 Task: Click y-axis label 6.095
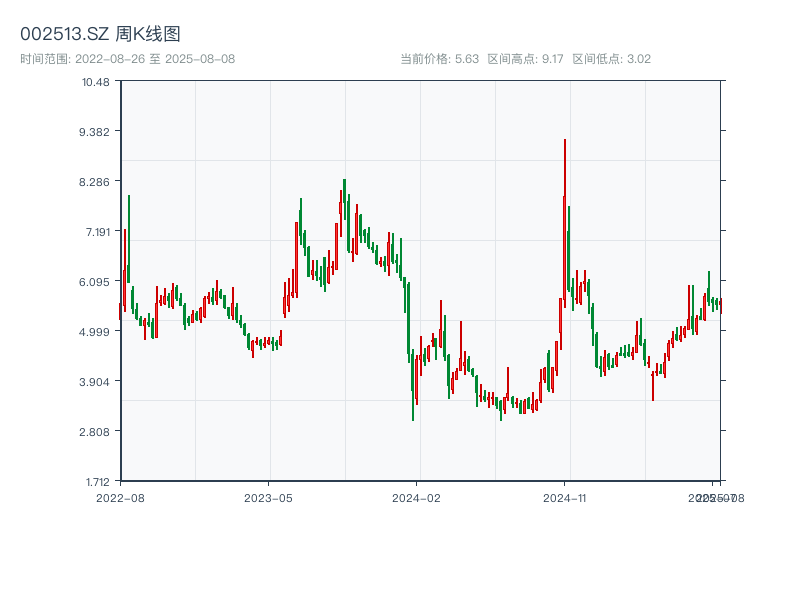click(x=94, y=282)
